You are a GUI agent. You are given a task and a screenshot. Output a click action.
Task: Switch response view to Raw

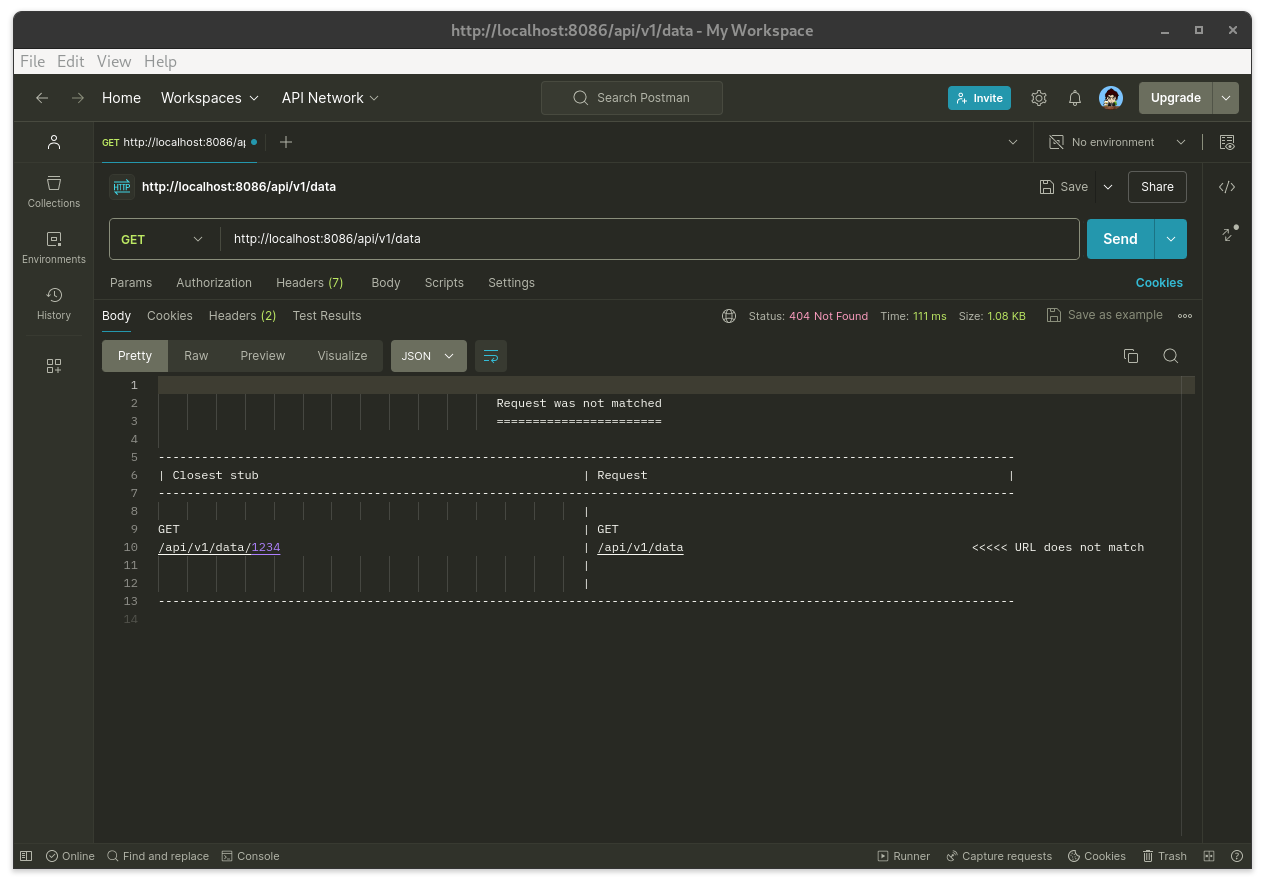[x=196, y=356]
